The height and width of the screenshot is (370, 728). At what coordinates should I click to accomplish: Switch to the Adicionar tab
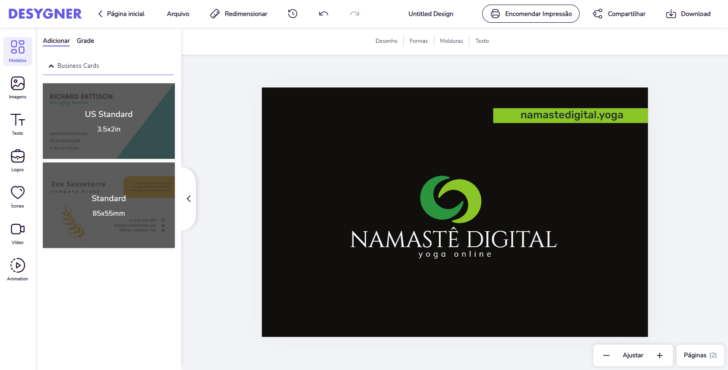[x=56, y=41]
